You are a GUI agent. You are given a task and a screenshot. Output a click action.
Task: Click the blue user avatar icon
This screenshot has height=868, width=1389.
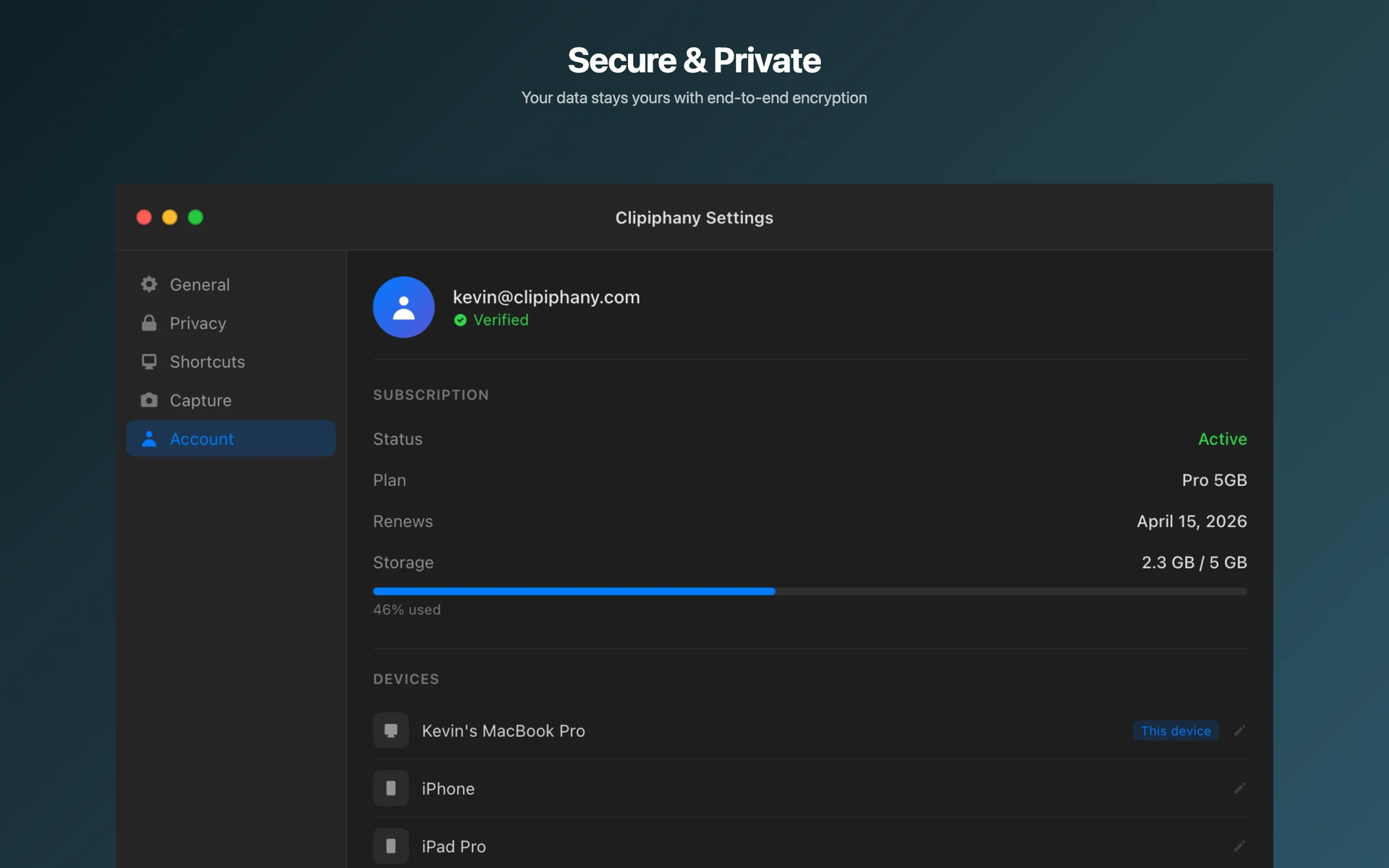[404, 307]
